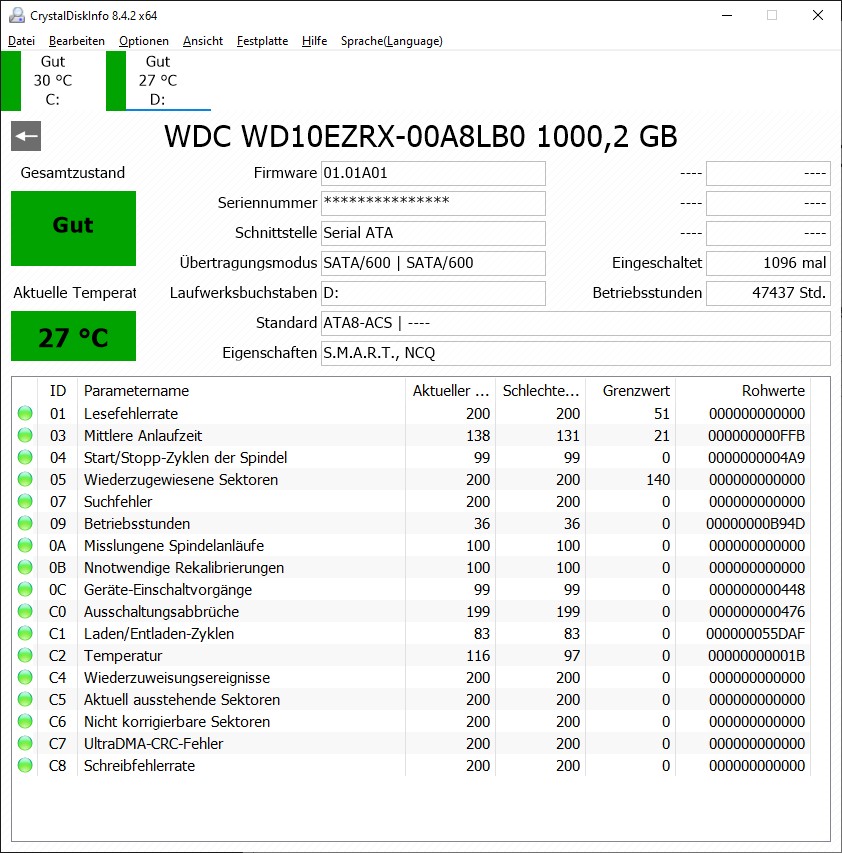Open the Festplatte menu
This screenshot has width=842, height=853.
click(262, 41)
